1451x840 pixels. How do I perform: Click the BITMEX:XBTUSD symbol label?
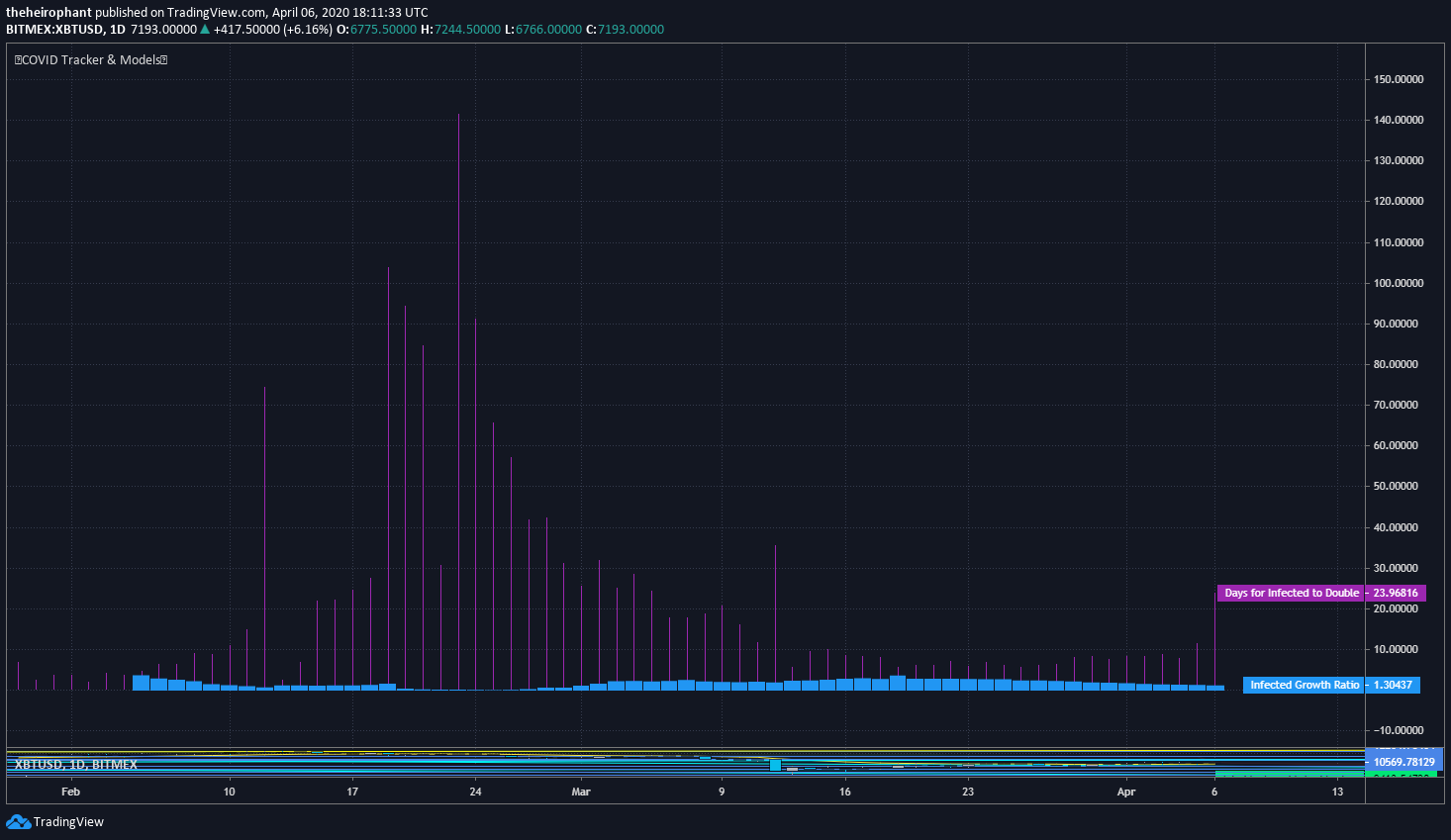[54, 29]
